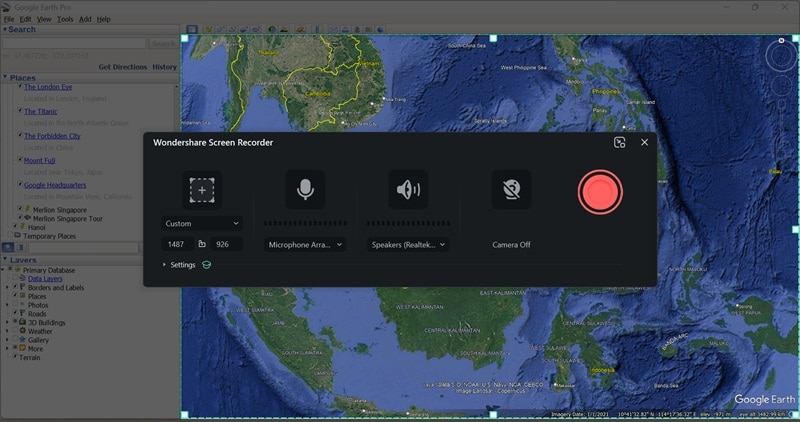Open the View menu
The height and width of the screenshot is (422, 800).
tap(44, 19)
